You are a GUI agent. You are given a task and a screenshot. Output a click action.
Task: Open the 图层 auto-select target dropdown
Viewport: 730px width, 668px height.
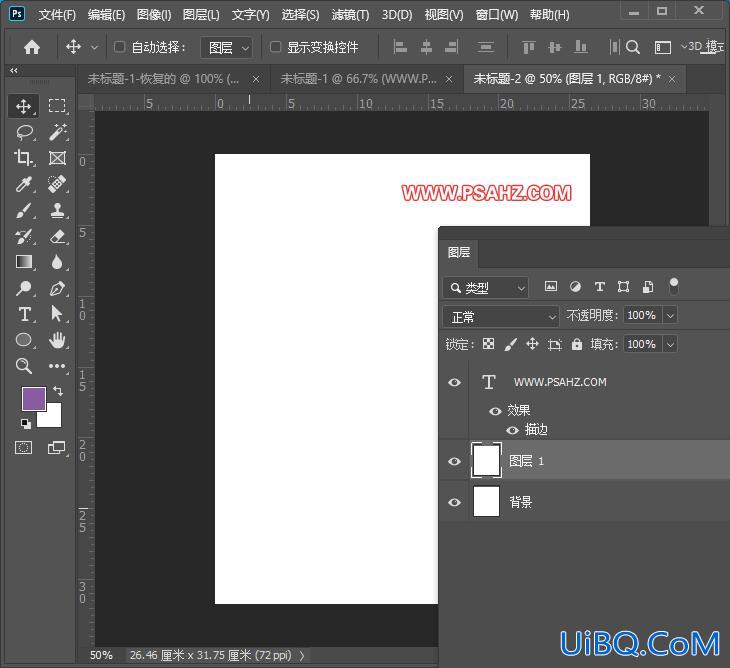(227, 47)
